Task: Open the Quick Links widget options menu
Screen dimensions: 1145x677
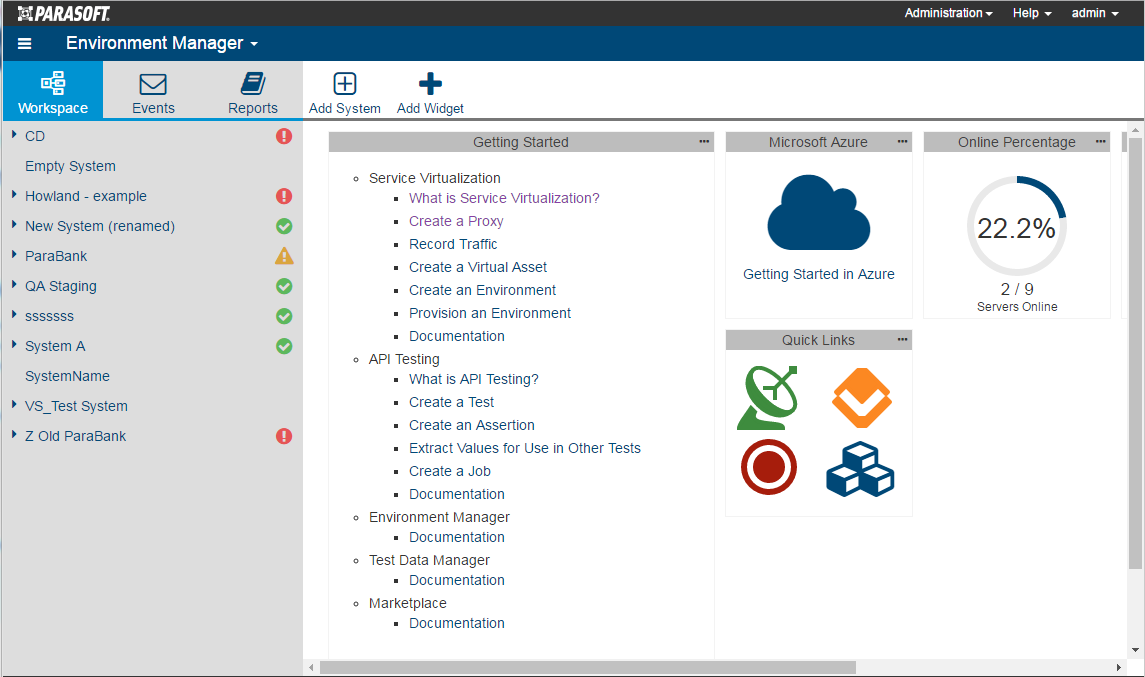Action: (903, 340)
